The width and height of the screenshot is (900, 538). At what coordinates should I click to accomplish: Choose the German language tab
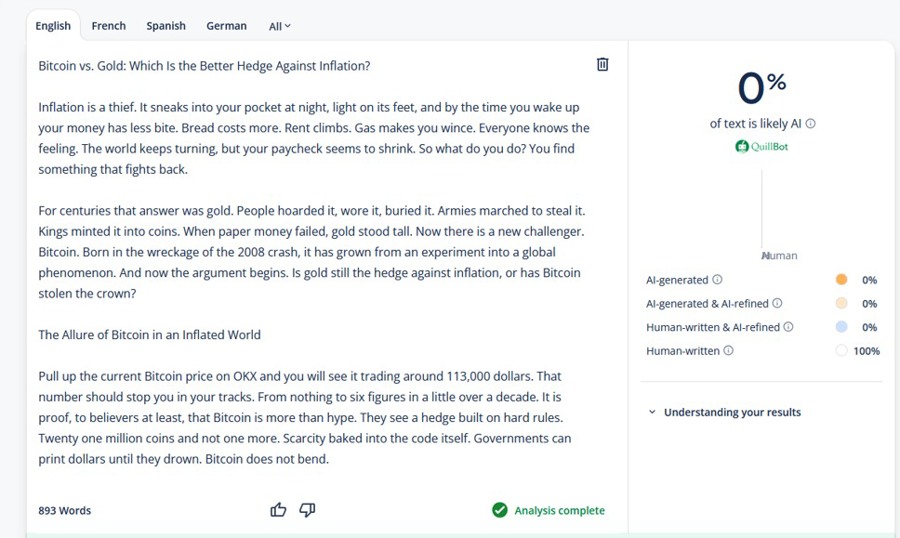[x=226, y=26]
